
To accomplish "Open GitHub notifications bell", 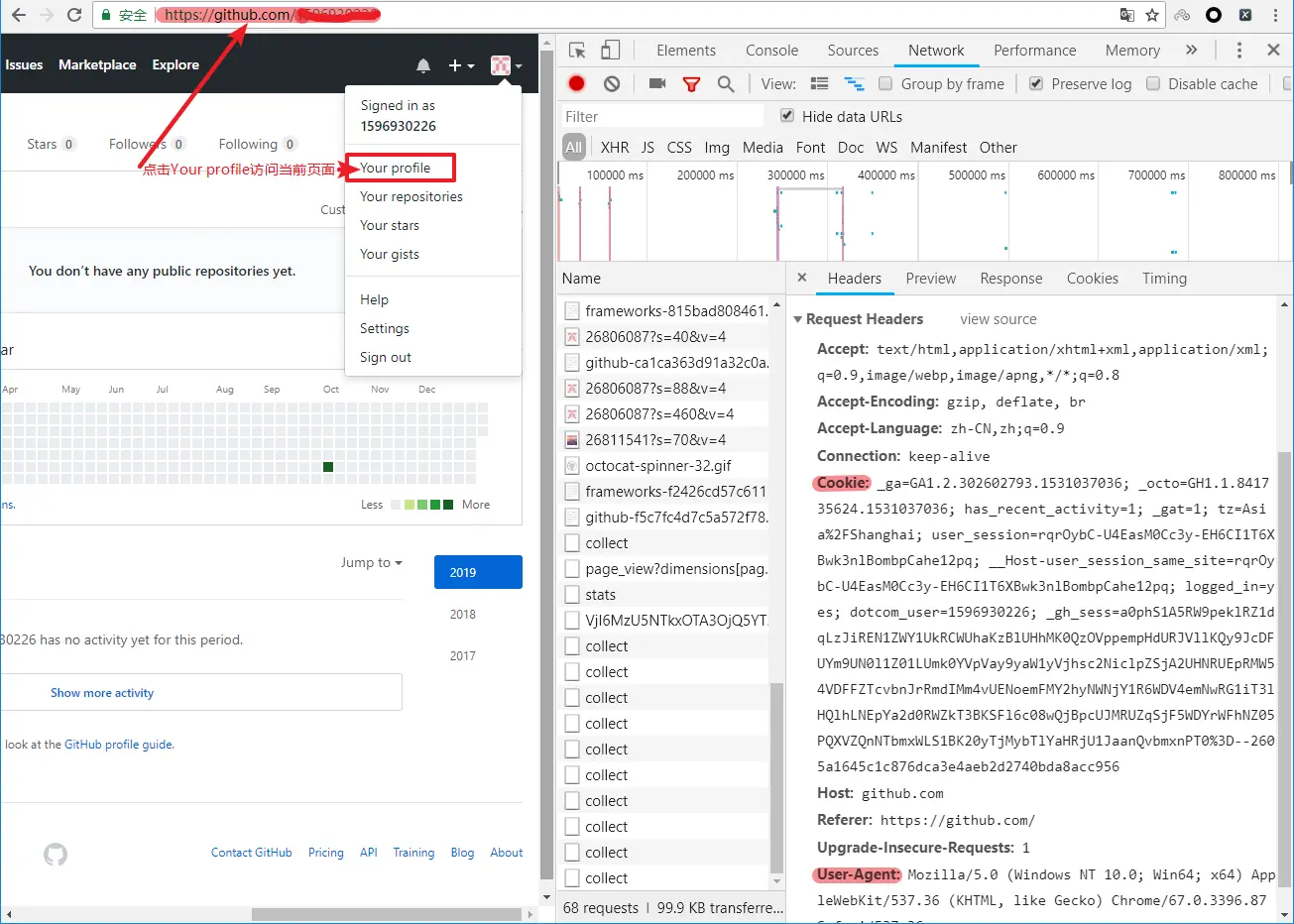I will point(423,65).
